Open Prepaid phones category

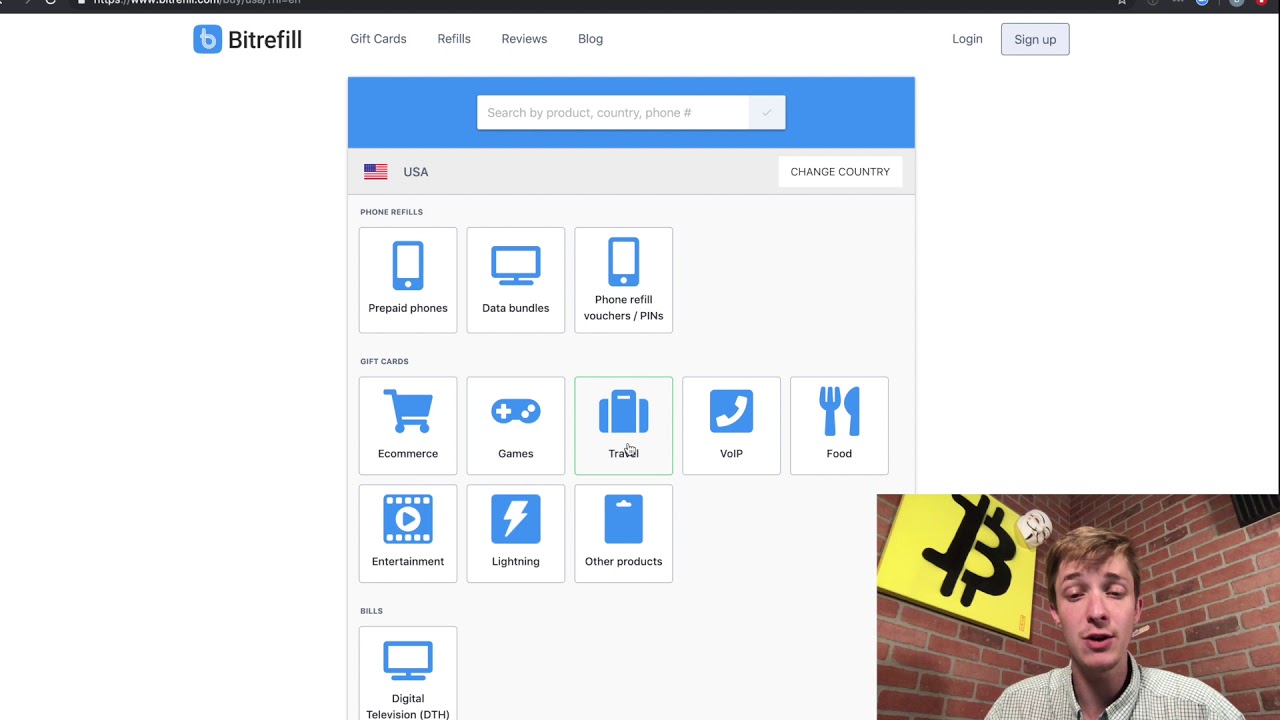(x=408, y=280)
